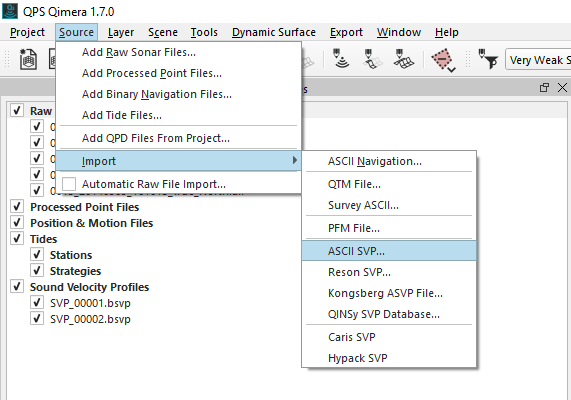Open the Dynamic Surface menu
This screenshot has height=400, width=571.
tap(274, 32)
